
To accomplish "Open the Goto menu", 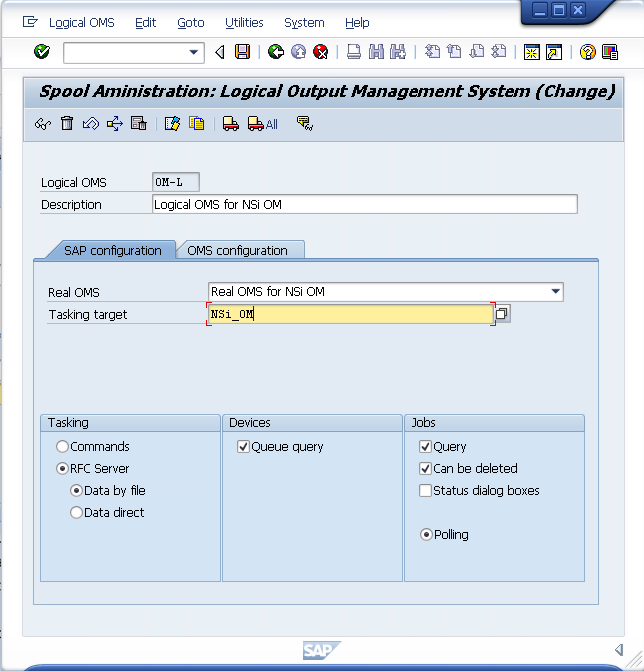I will (x=190, y=22).
